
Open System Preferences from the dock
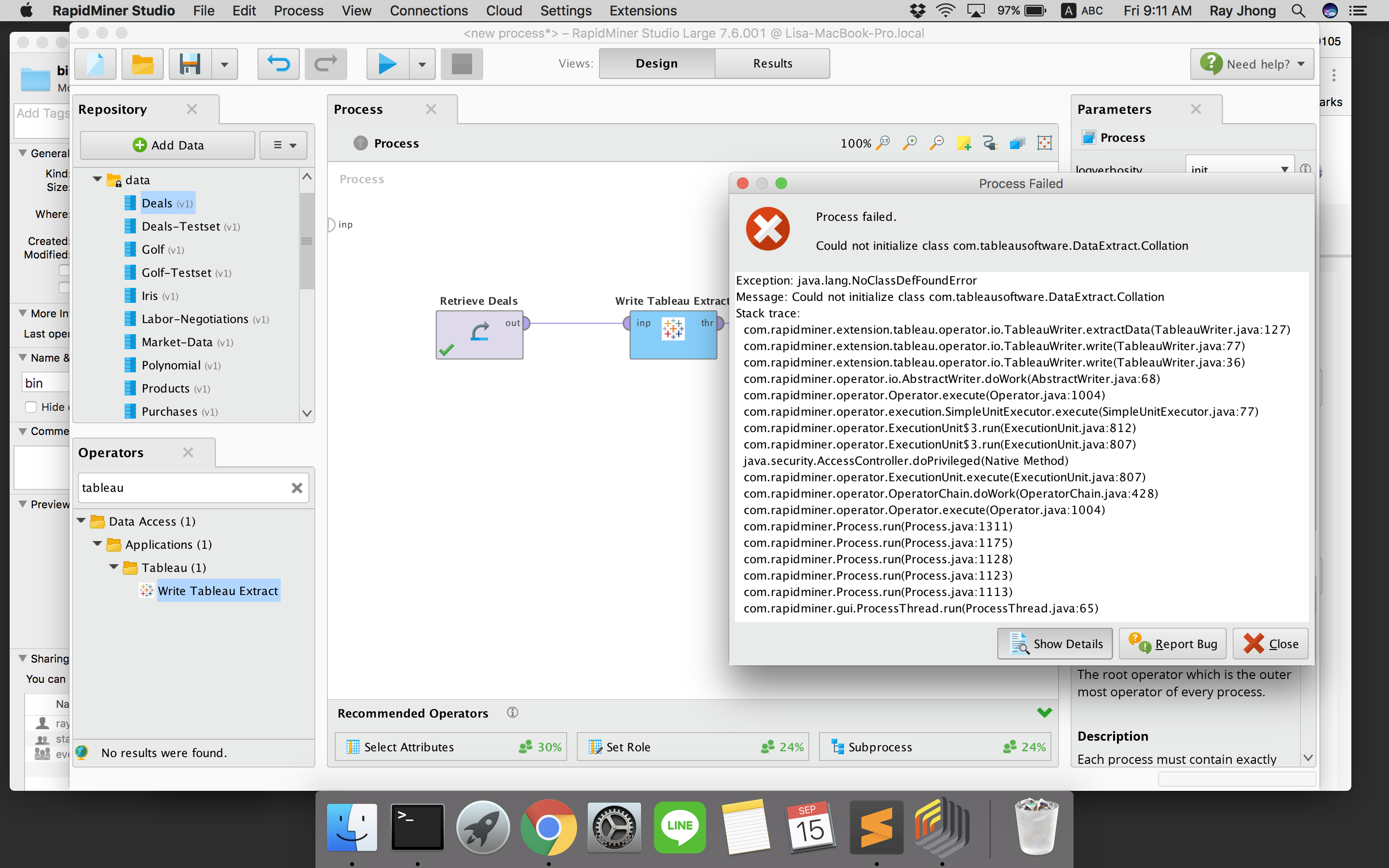pos(614,827)
